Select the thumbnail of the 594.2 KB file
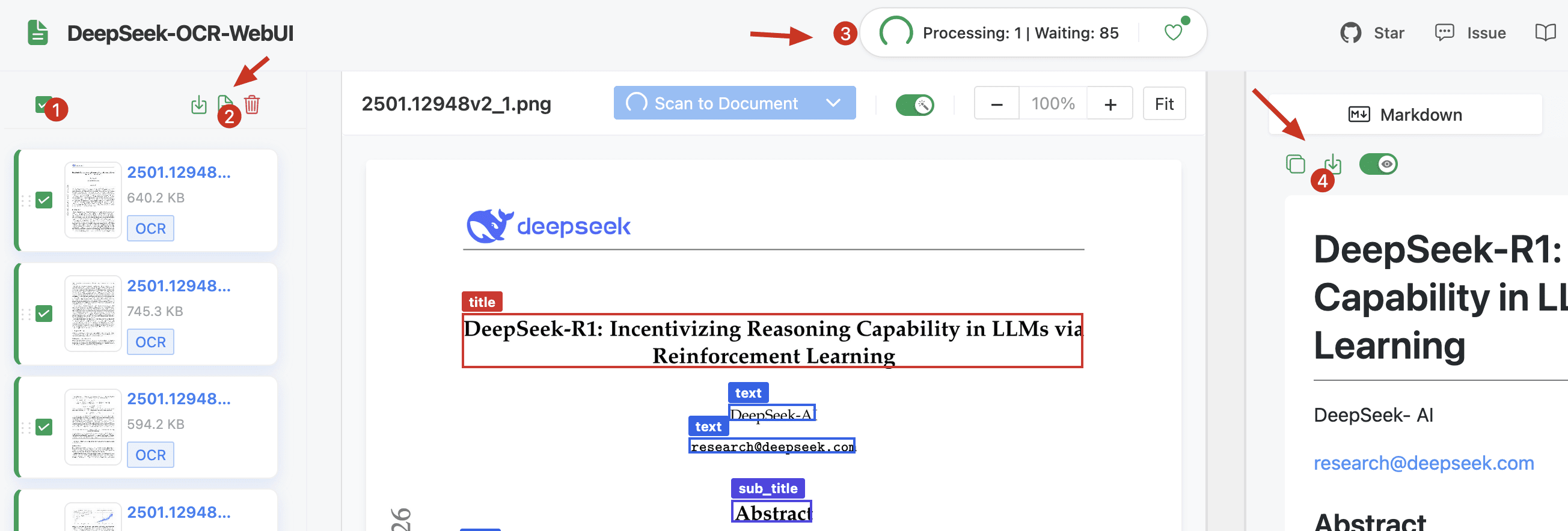This screenshot has height=531, width=1568. (x=93, y=427)
